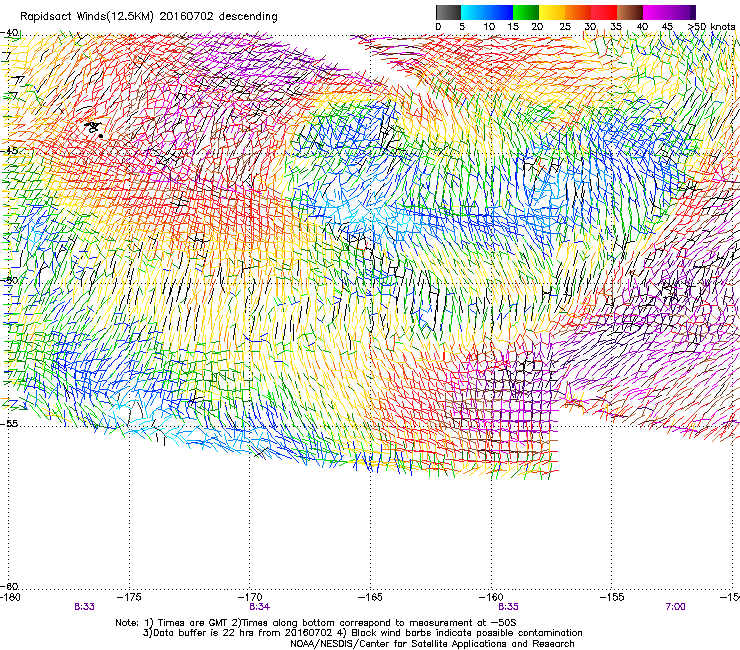Screen dimensions: 740x650
Task: Click the -60 latitude axis label
Action: tap(9, 586)
